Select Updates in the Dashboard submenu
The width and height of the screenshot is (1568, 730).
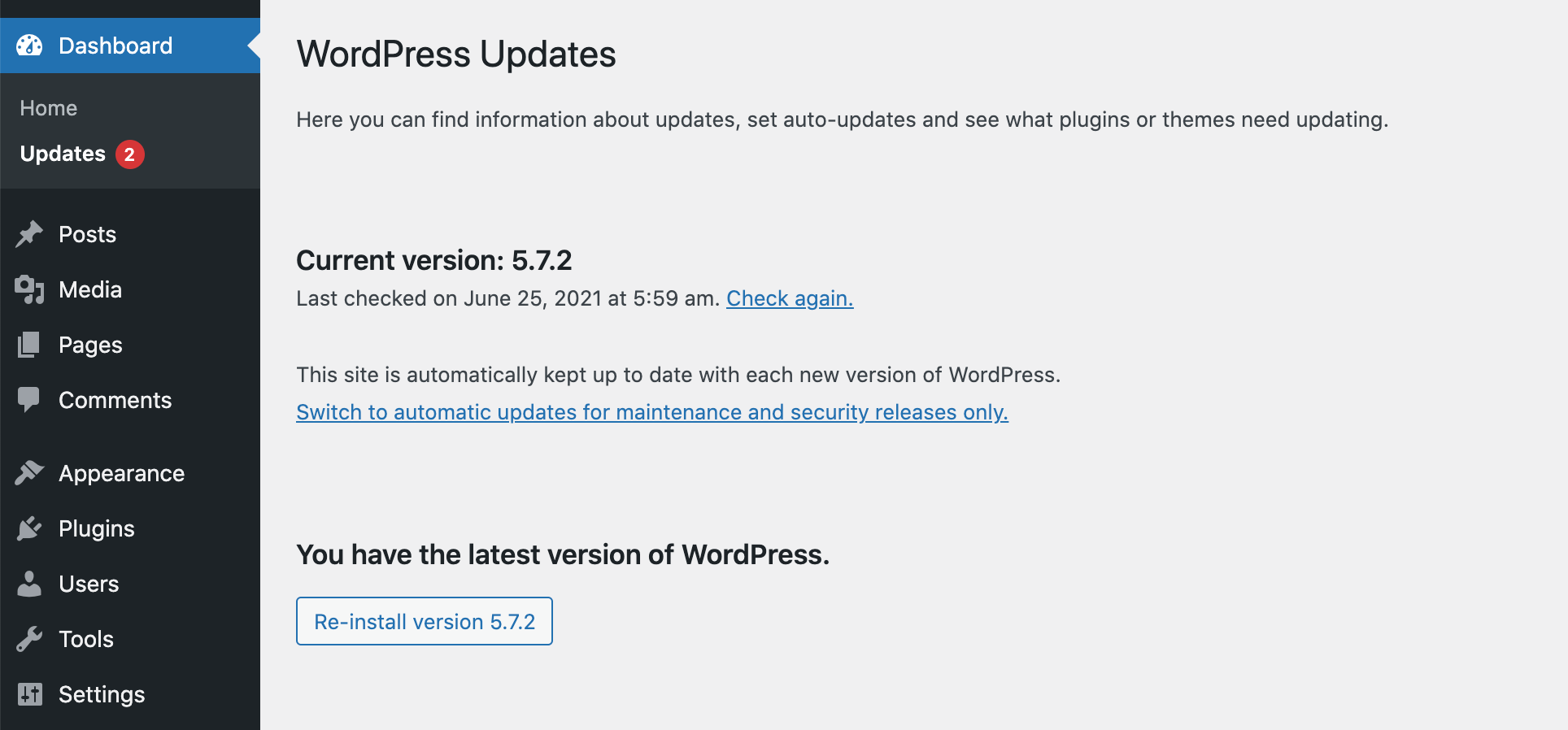click(x=63, y=154)
